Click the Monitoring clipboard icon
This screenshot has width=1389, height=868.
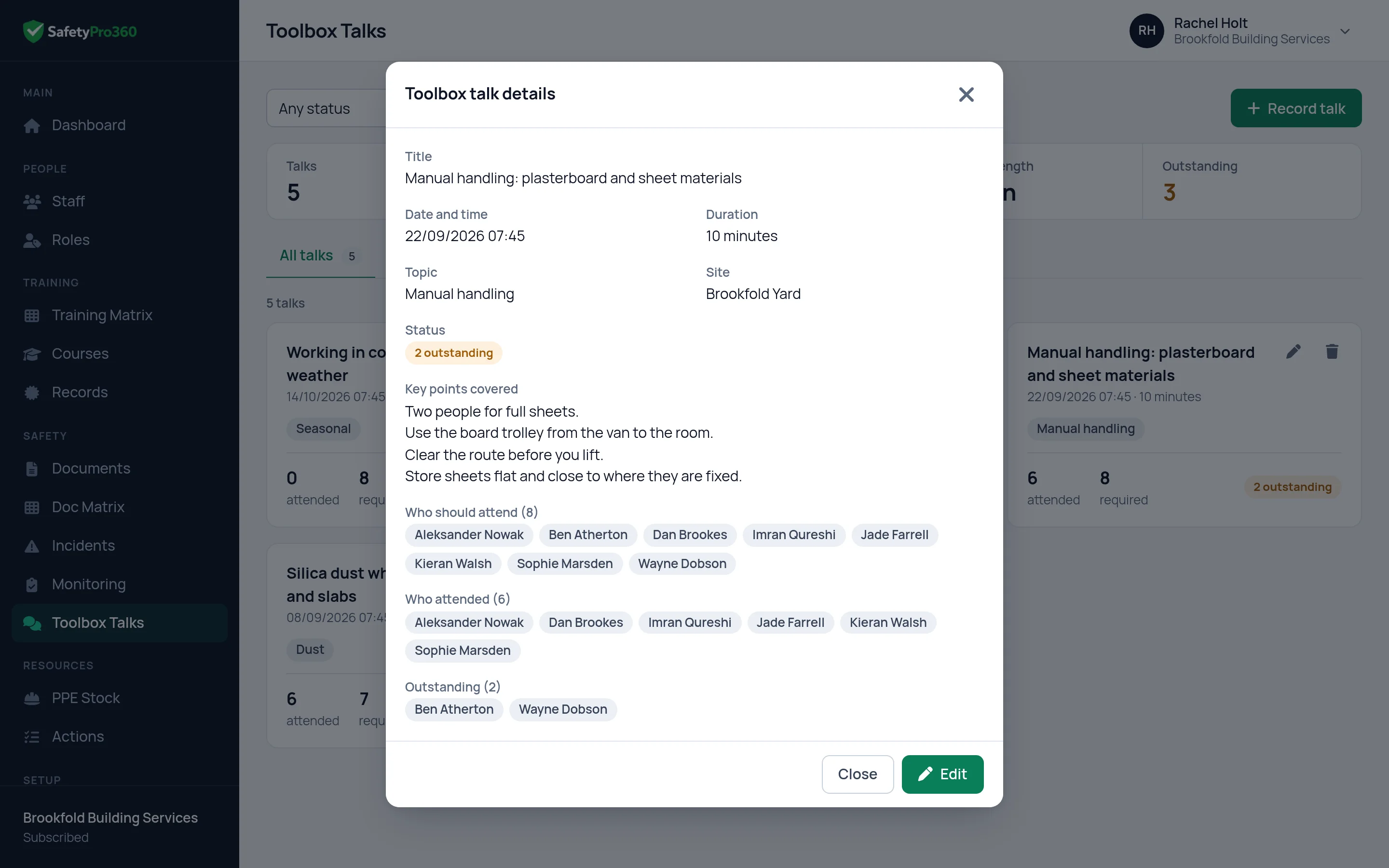click(x=32, y=584)
